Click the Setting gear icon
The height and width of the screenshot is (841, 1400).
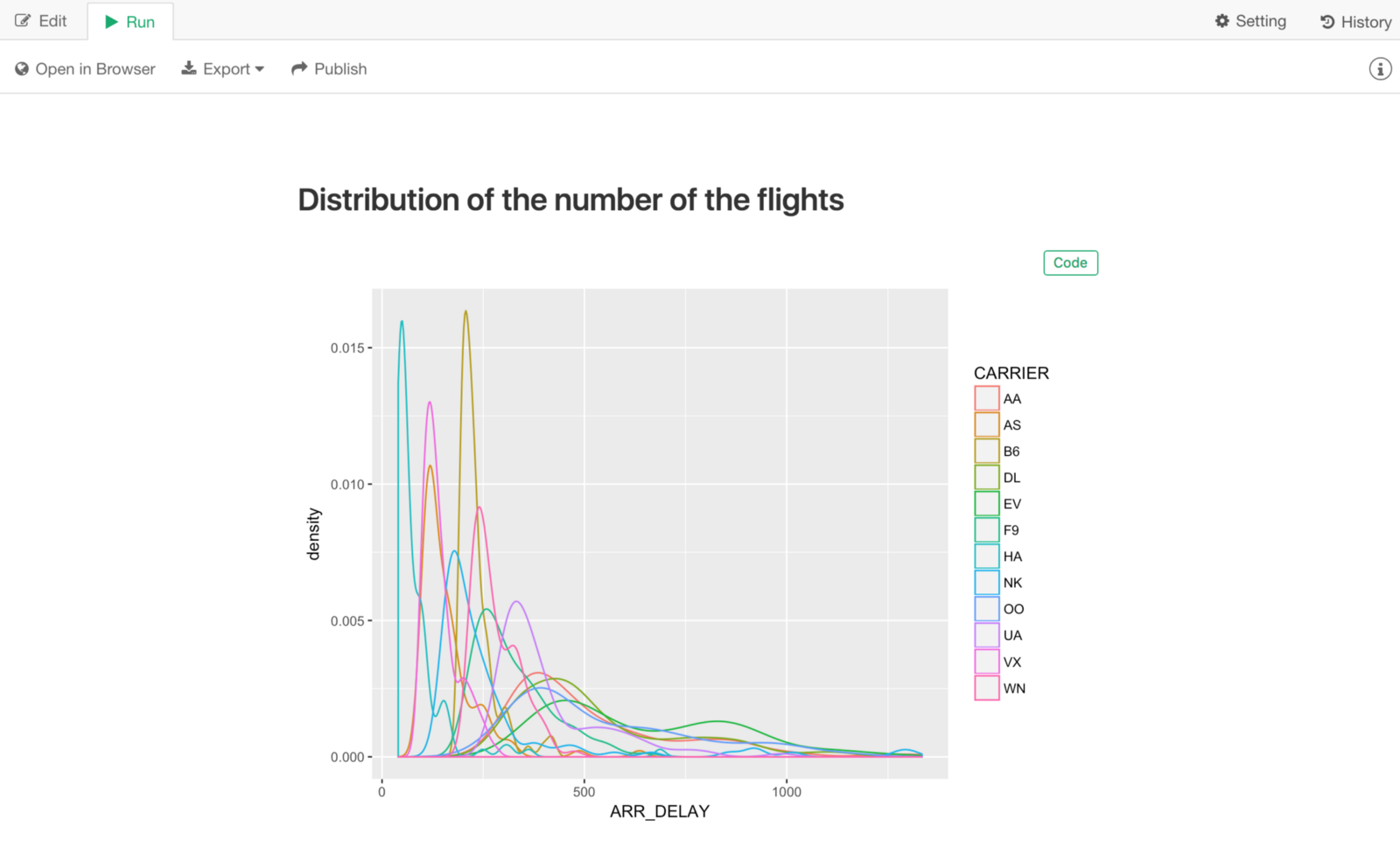pos(1222,21)
